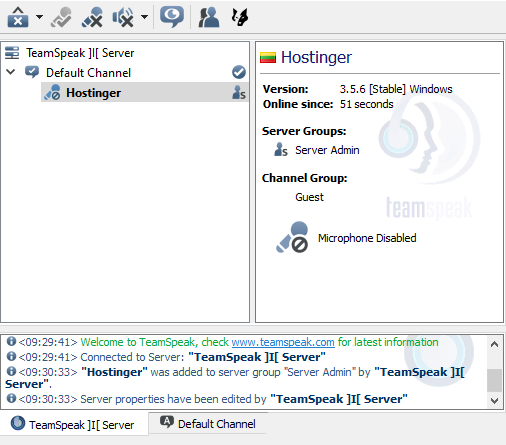Open the speaker mute dropdown arrow
The width and height of the screenshot is (506, 445).
pos(144,17)
